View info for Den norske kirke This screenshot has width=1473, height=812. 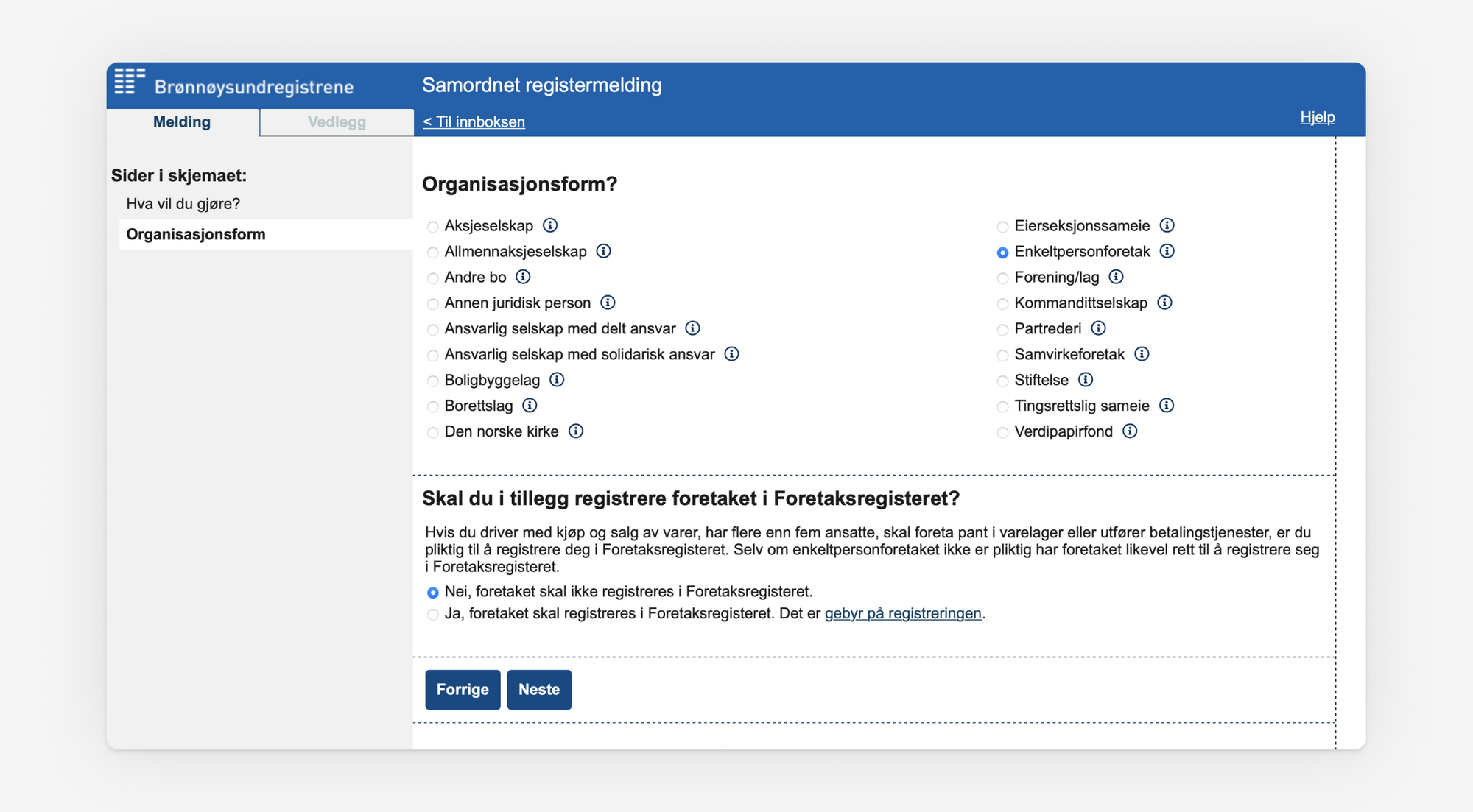point(577,431)
